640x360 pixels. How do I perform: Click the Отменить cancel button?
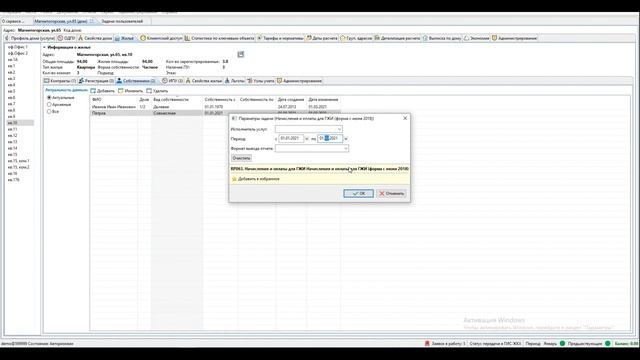tap(391, 193)
